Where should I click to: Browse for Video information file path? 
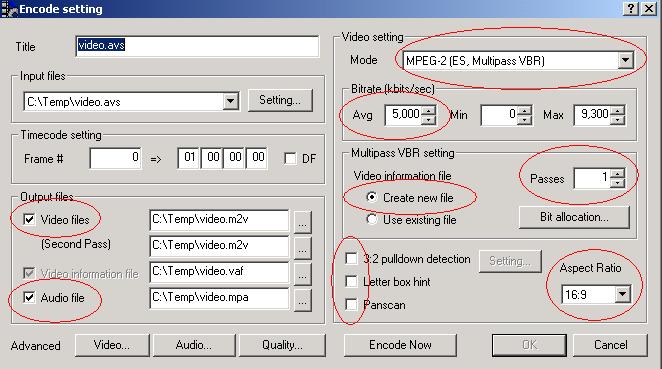click(302, 274)
